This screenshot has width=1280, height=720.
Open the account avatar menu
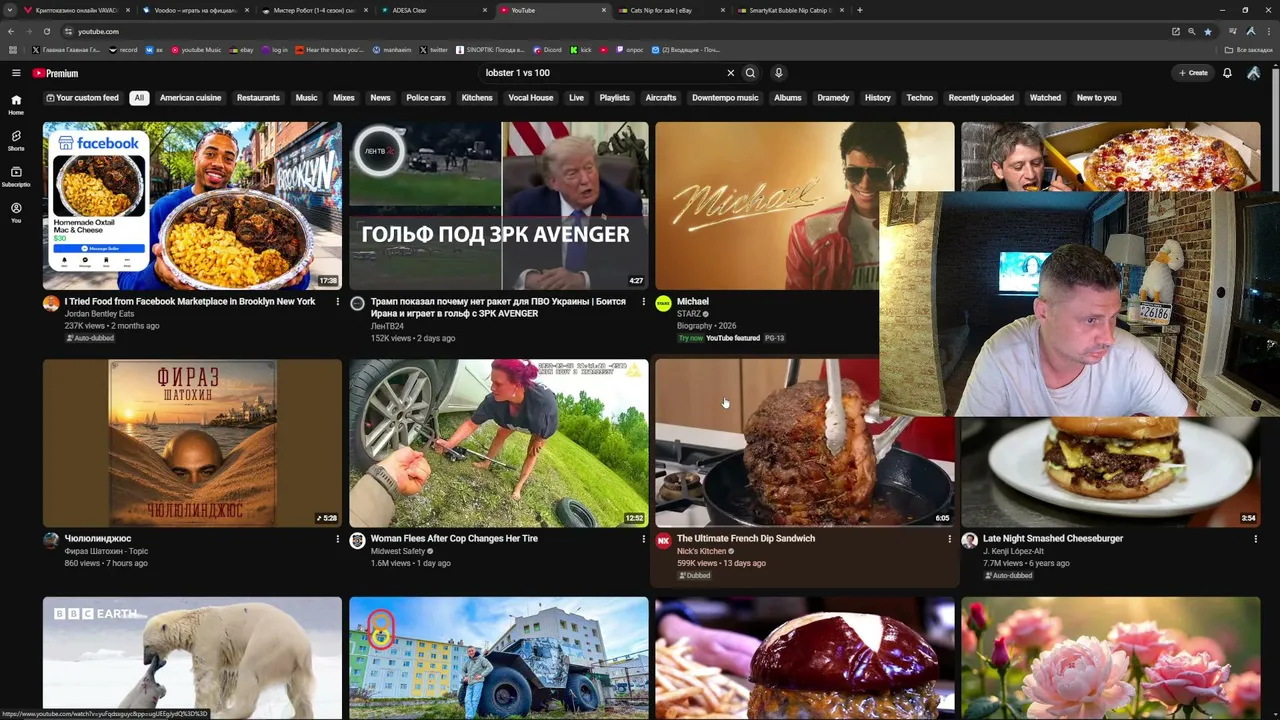click(1253, 73)
